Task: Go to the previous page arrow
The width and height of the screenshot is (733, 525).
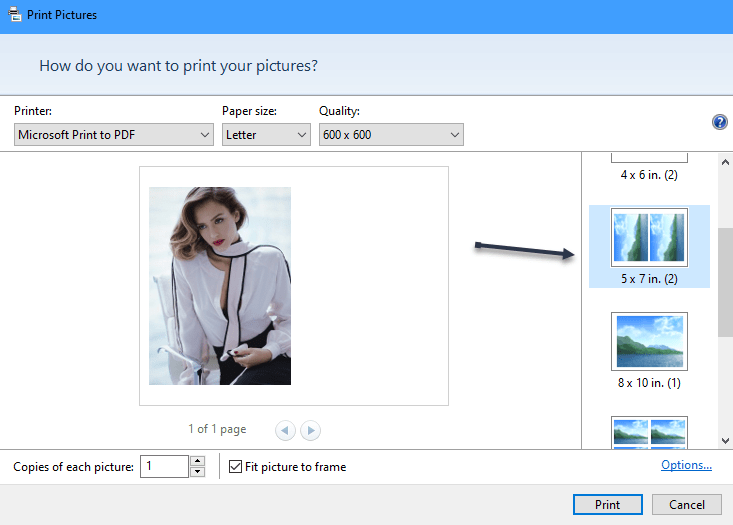Action: (285, 430)
